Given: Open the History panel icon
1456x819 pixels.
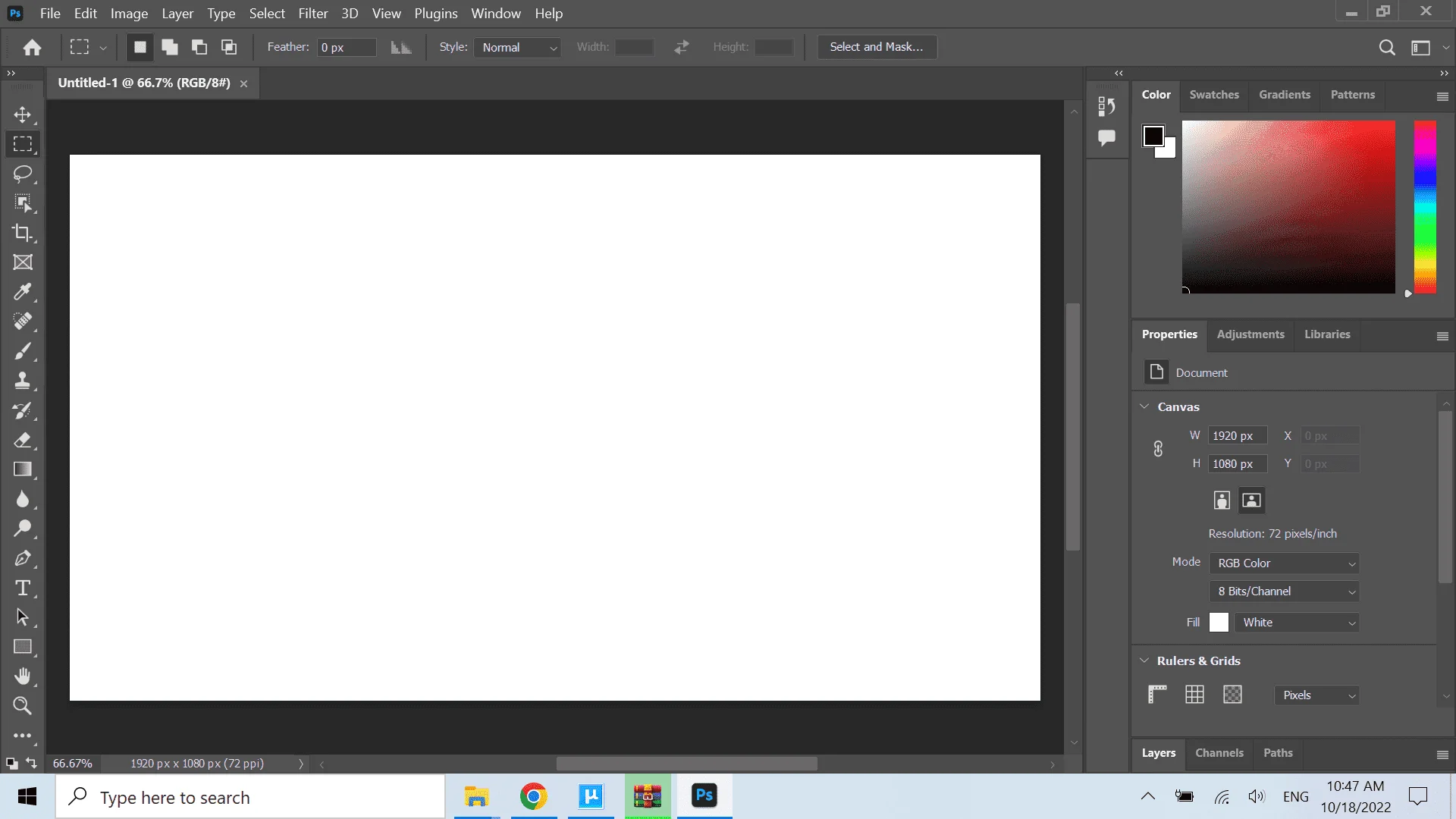Looking at the screenshot, I should pos(1106,107).
